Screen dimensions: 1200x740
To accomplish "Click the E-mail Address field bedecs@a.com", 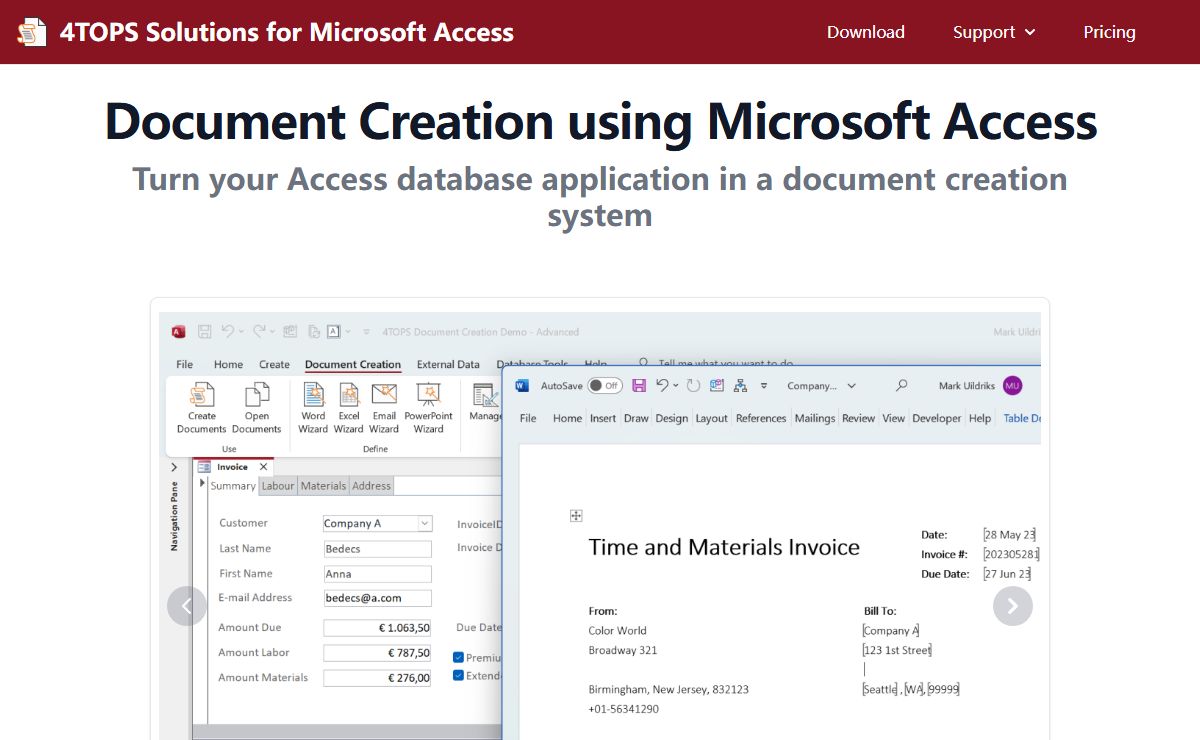I will click(x=377, y=598).
